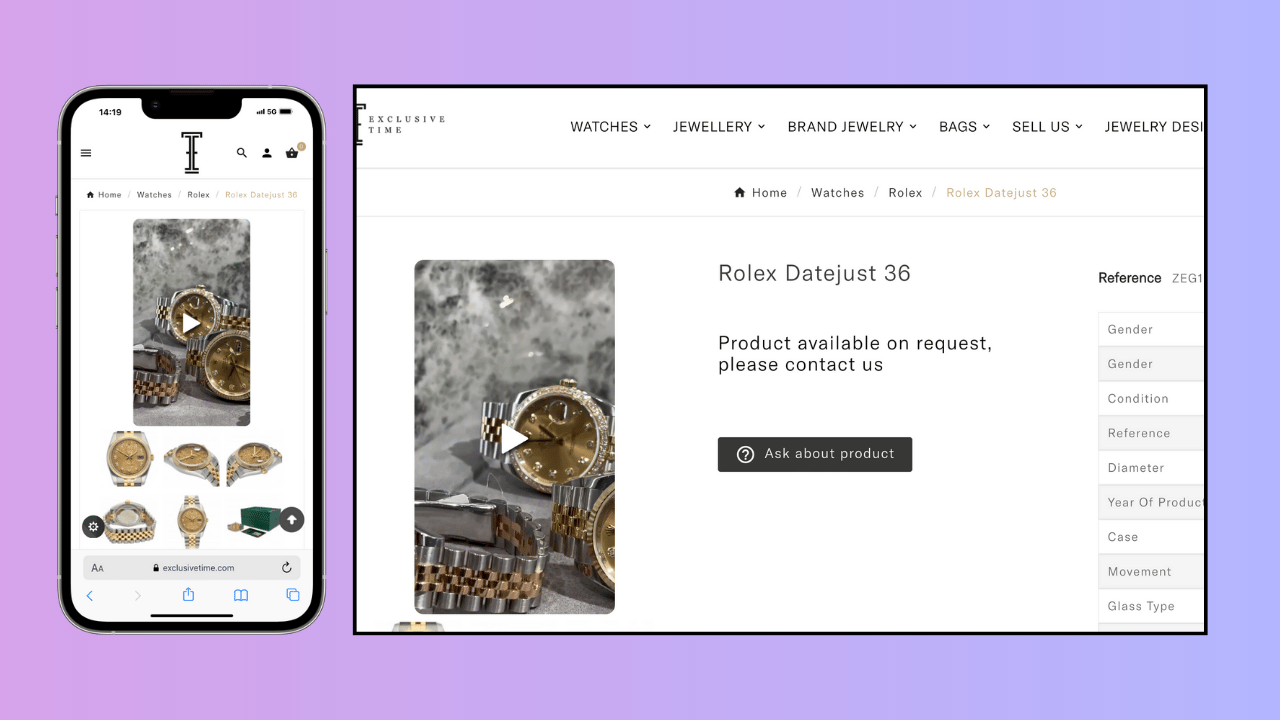1280x720 pixels.
Task: Expand the BAGS dropdown menu
Action: coord(965,127)
